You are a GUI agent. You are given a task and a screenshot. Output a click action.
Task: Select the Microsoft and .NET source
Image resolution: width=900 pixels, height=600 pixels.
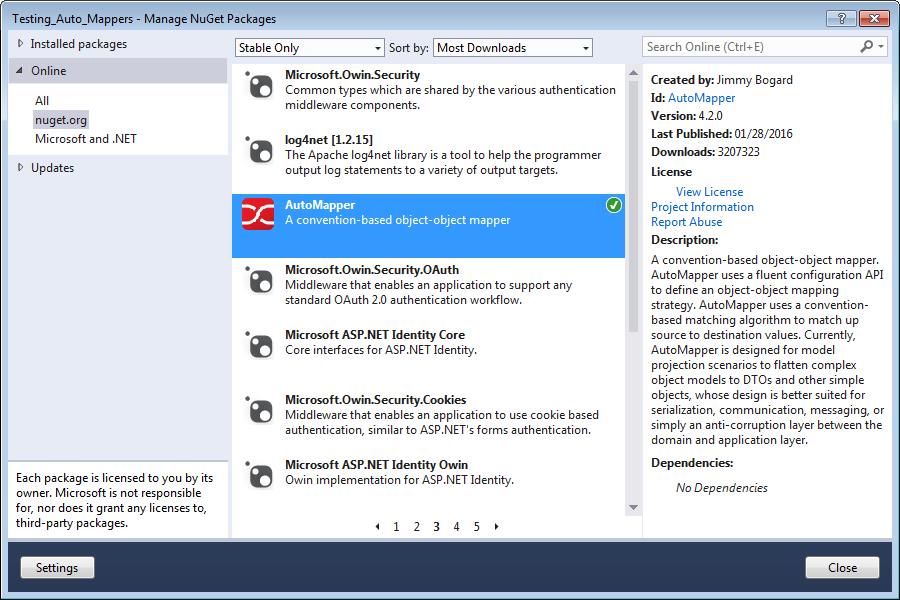86,139
